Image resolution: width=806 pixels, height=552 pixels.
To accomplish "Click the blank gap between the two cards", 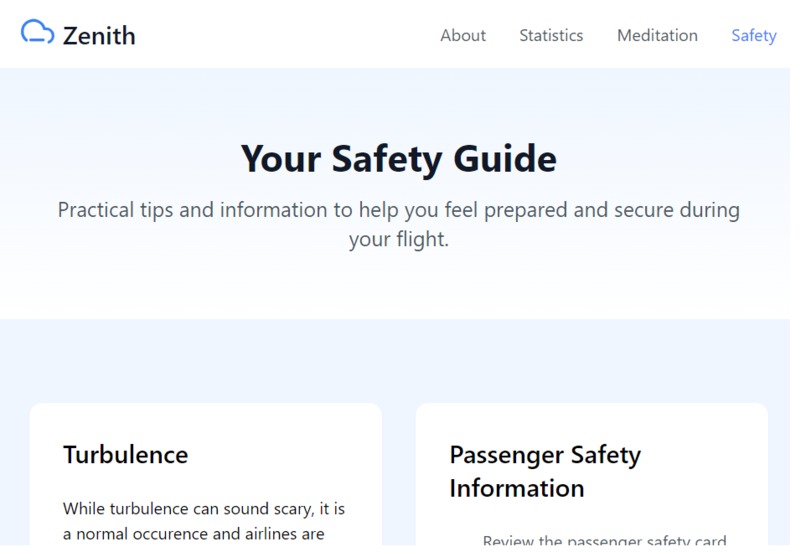I will click(398, 473).
